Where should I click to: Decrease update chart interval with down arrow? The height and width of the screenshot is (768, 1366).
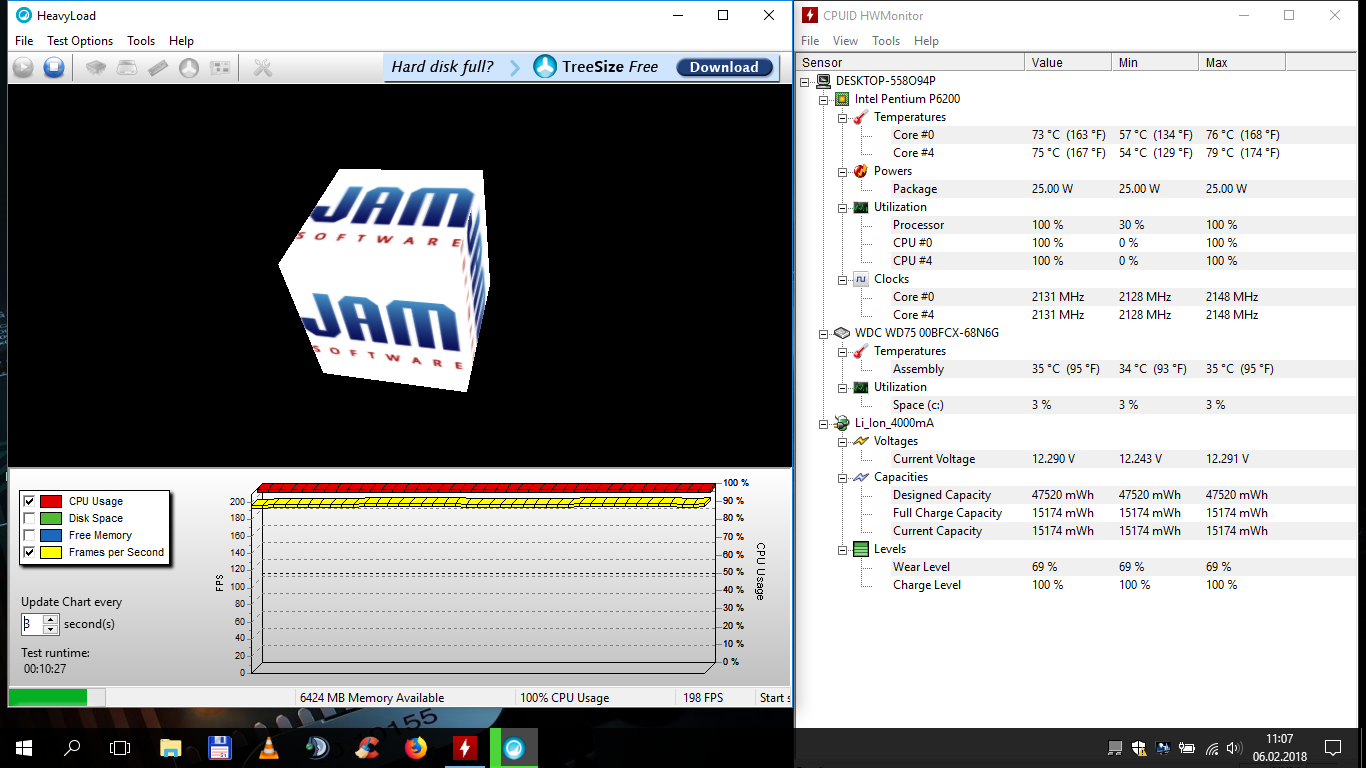(x=50, y=629)
